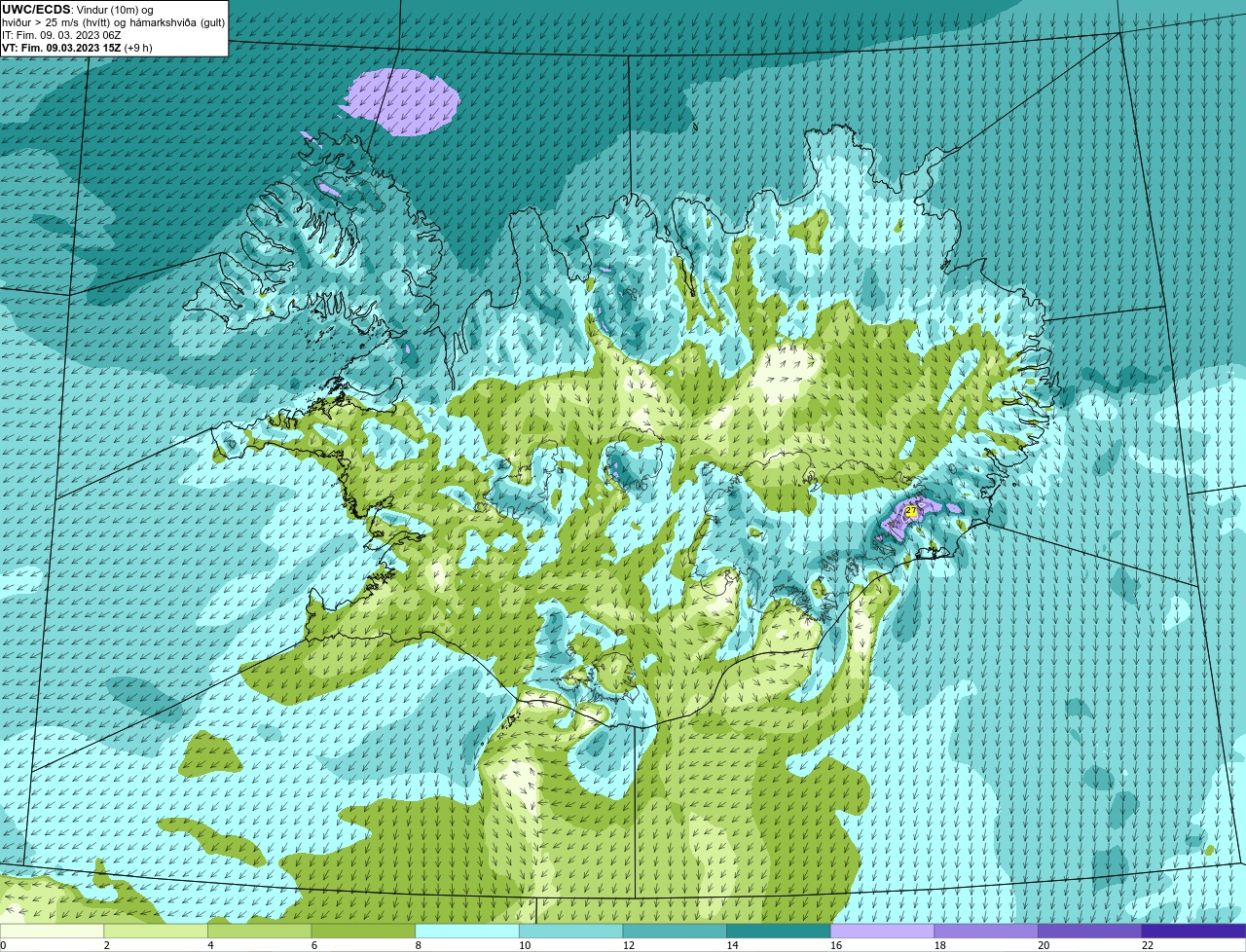The height and width of the screenshot is (952, 1246).
Task: Click the 'VT: Fim. 09.03.2023 15Z (+9 h)' line
Action: pyautogui.click(x=77, y=48)
